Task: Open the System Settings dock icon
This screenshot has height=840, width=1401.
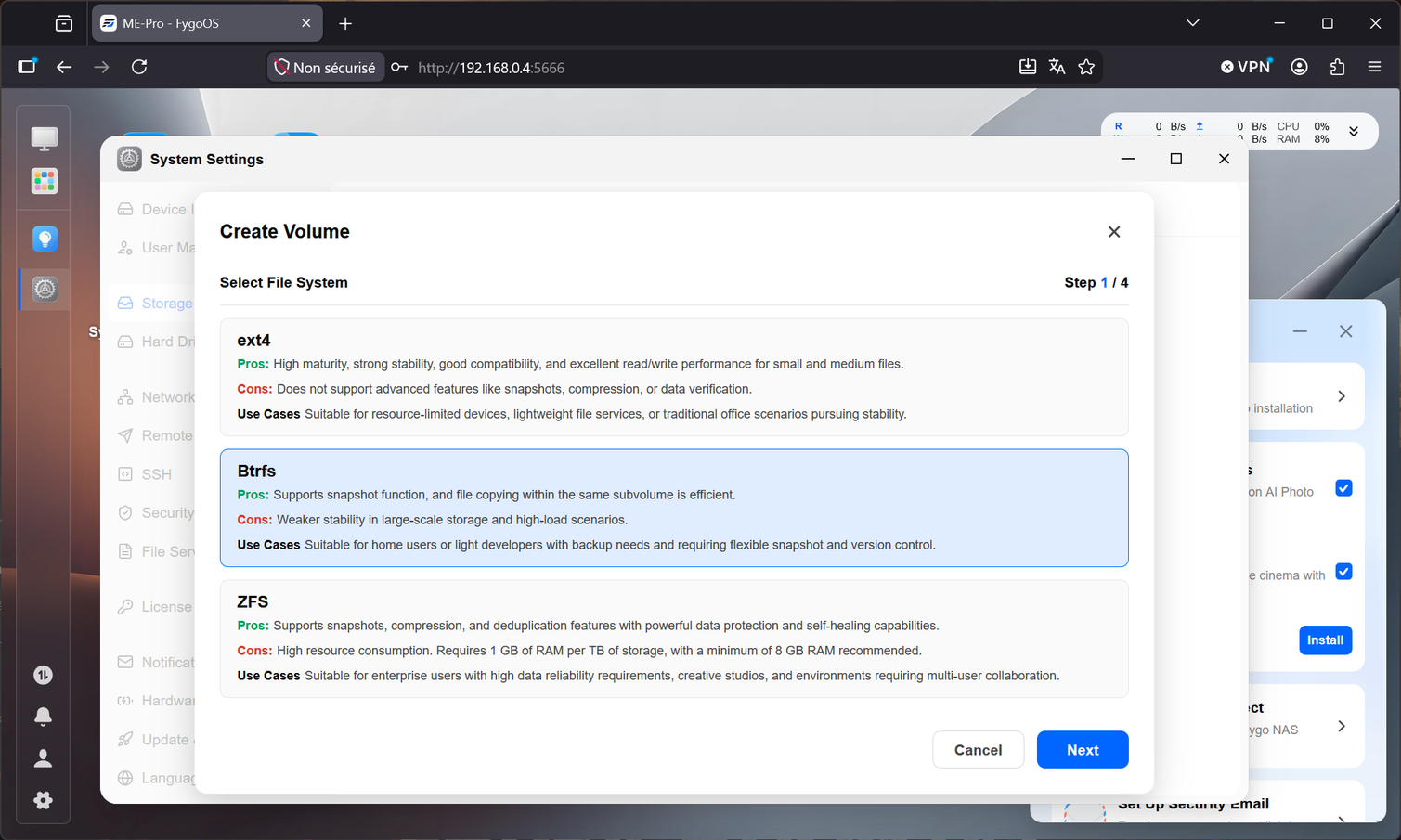Action: click(44, 289)
